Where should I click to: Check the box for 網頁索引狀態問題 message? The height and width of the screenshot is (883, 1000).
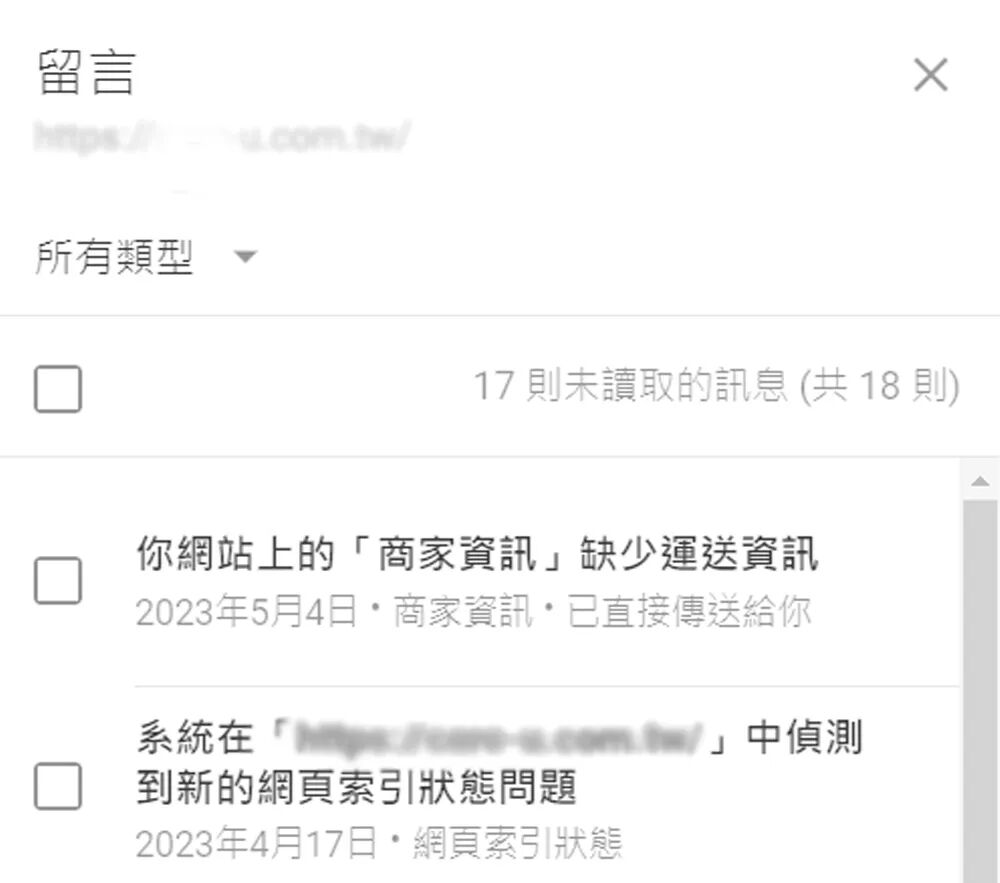[57, 785]
